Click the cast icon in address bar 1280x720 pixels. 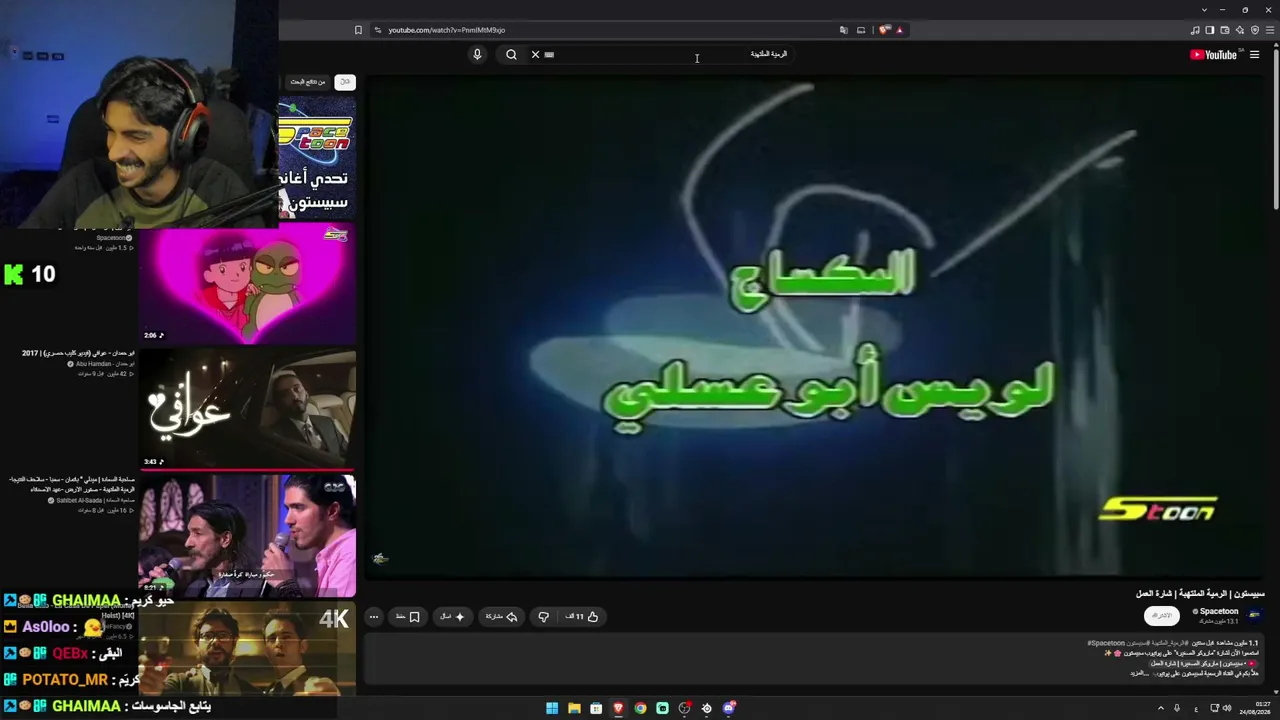click(861, 30)
